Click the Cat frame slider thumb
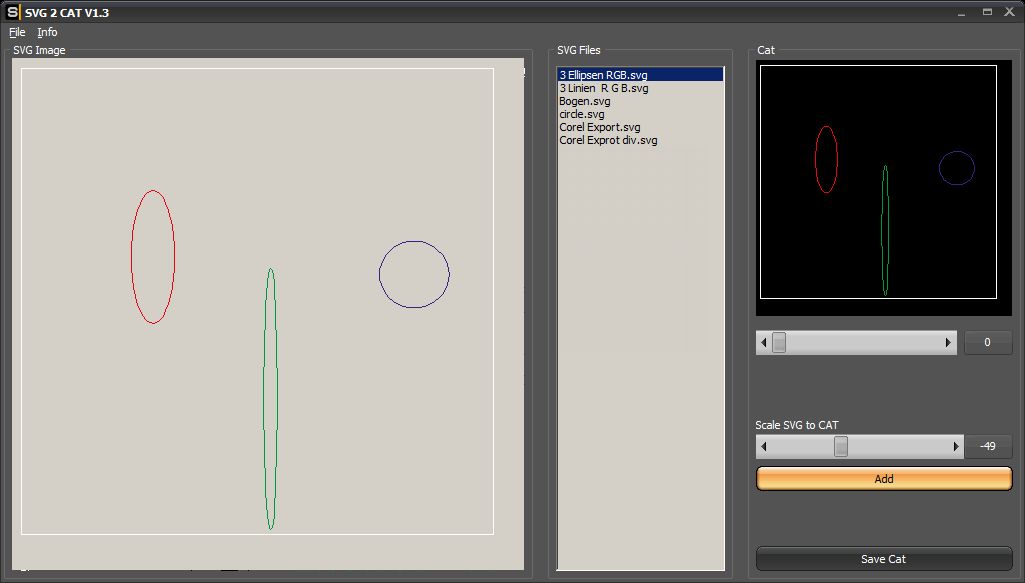 pyautogui.click(x=779, y=343)
